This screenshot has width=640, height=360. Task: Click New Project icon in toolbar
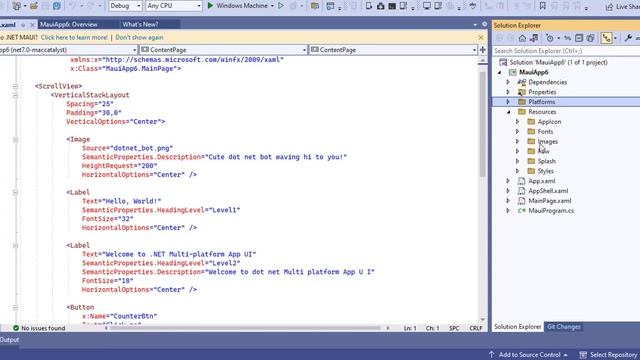pyautogui.click(x=16, y=6)
